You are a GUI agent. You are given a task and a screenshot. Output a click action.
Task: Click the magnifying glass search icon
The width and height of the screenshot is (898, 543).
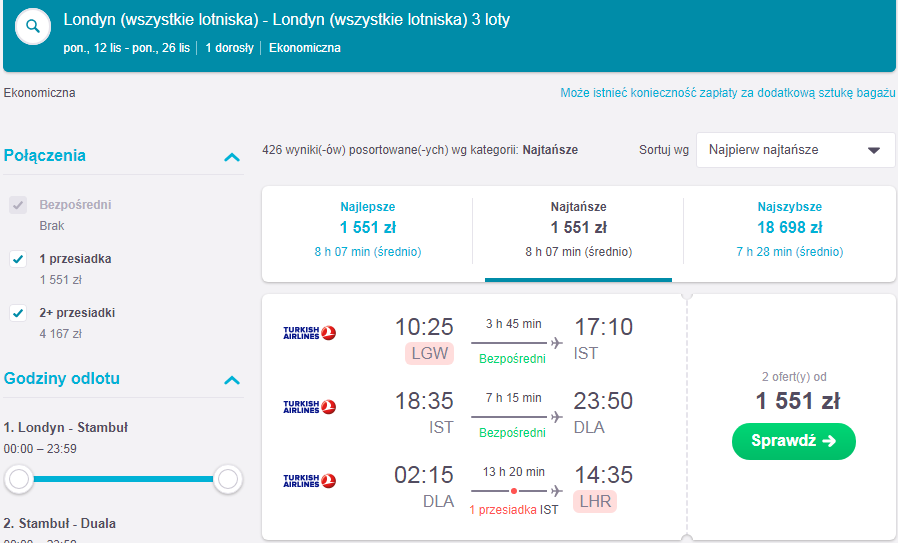33,26
